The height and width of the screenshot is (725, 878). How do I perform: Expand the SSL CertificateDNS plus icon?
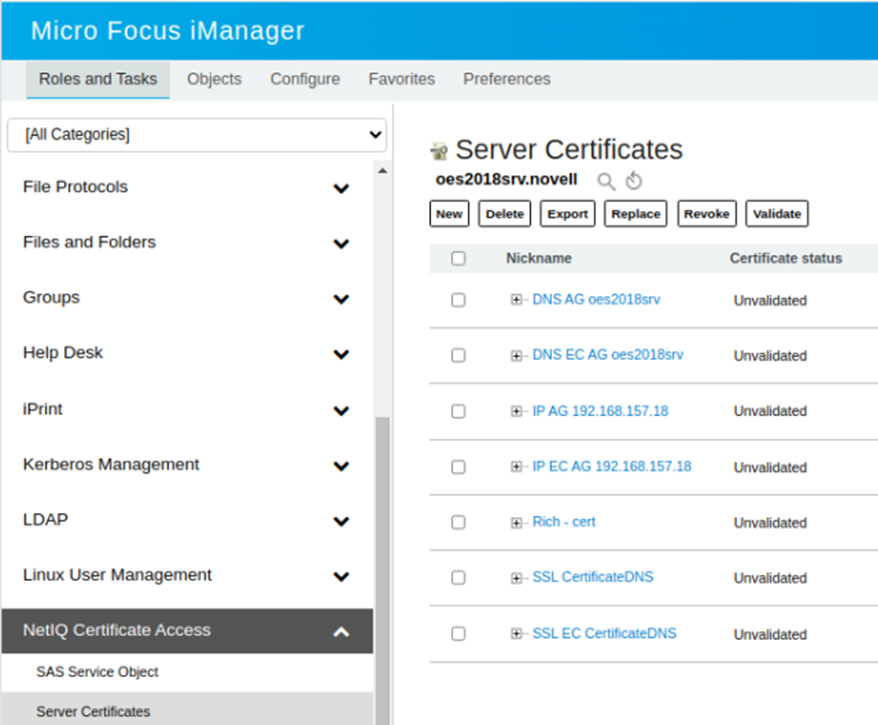click(x=517, y=578)
